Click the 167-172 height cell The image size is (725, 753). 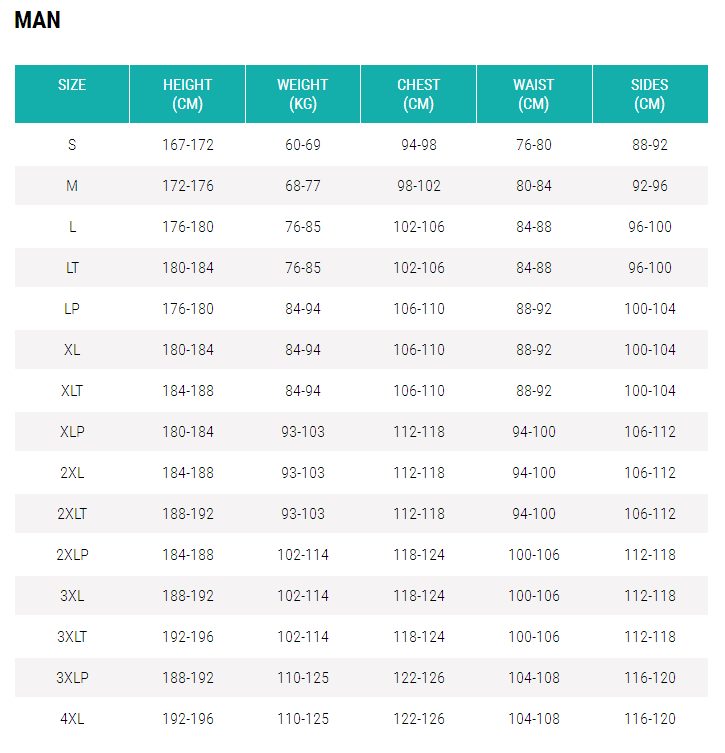188,145
